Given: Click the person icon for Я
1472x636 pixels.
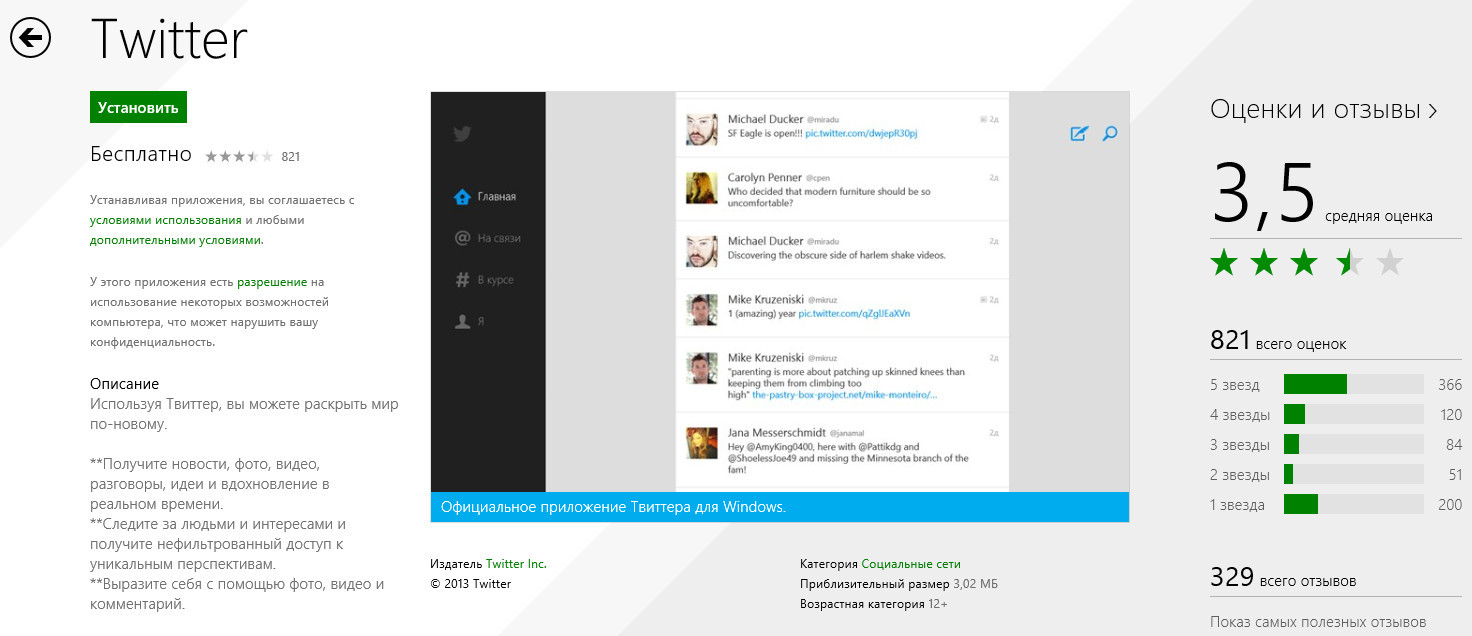Looking at the screenshot, I should coord(462,322).
